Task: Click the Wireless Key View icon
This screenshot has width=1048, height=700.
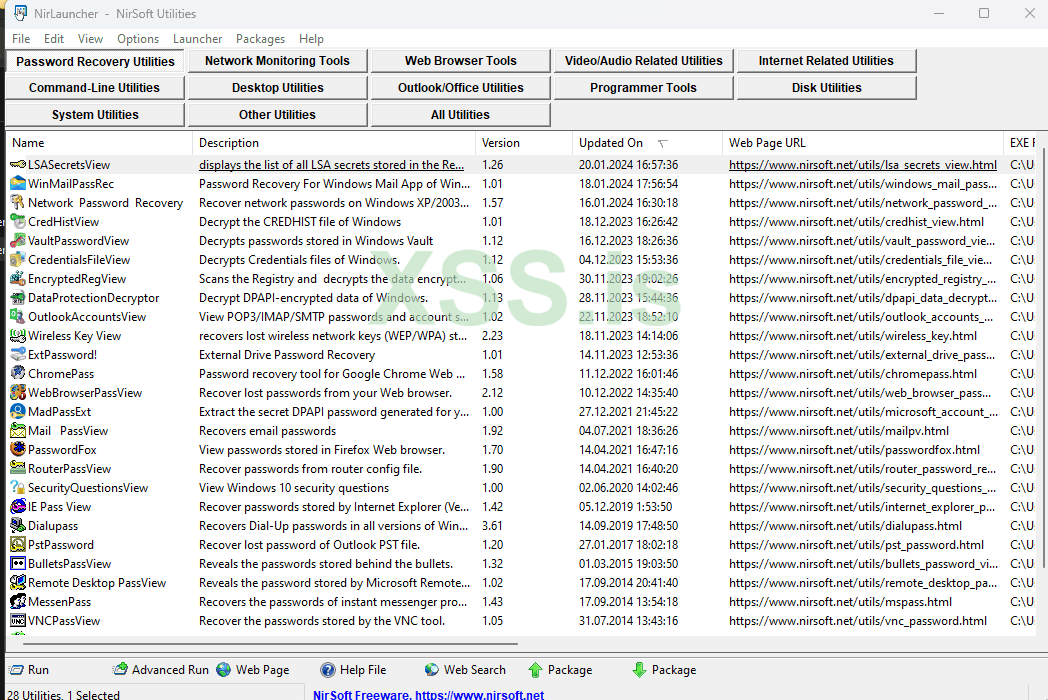Action: 18,336
